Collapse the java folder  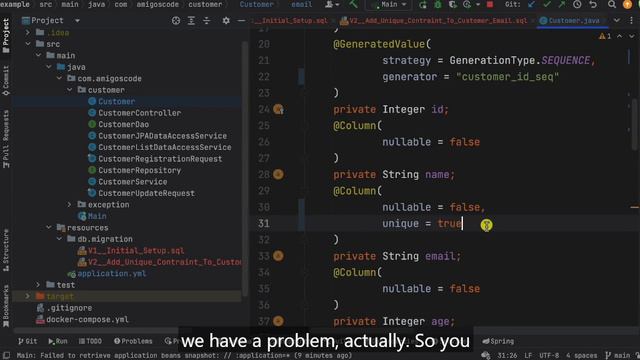coord(49,67)
